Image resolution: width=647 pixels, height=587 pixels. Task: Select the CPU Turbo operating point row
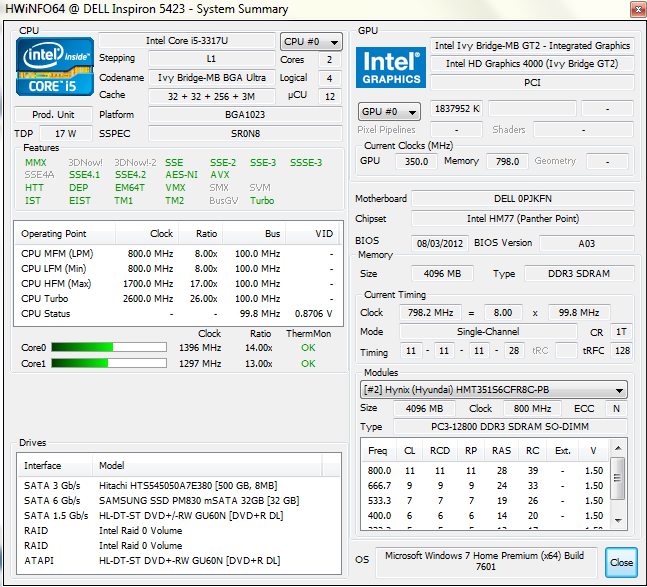pyautogui.click(x=177, y=299)
